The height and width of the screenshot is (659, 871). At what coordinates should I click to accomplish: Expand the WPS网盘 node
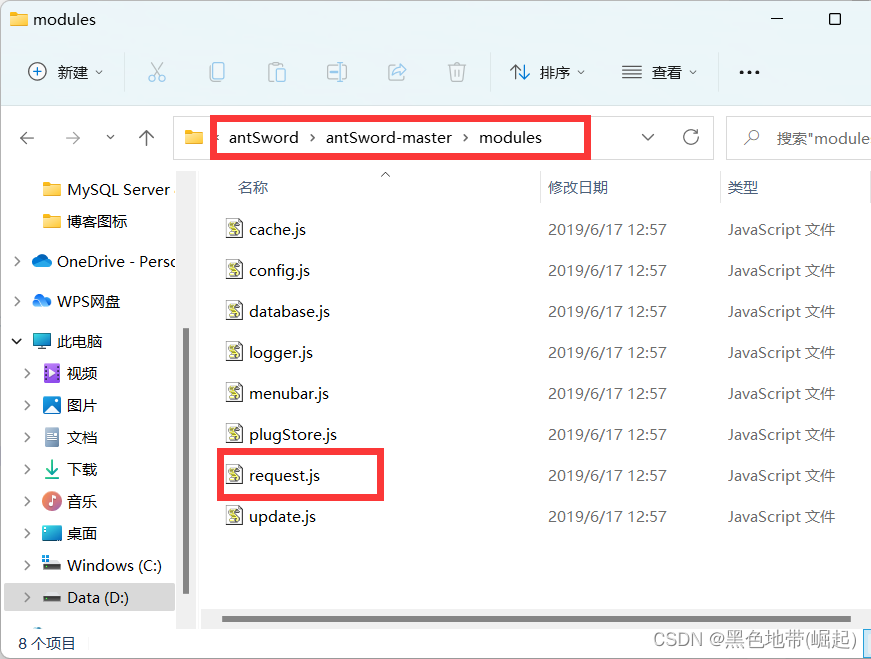point(17,302)
